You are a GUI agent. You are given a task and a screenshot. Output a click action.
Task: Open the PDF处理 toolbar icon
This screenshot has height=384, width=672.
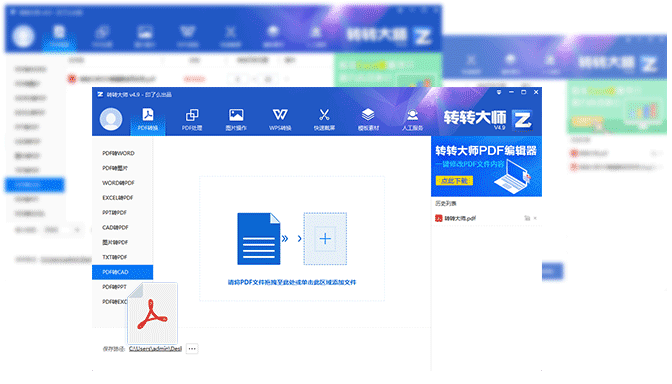[192, 119]
